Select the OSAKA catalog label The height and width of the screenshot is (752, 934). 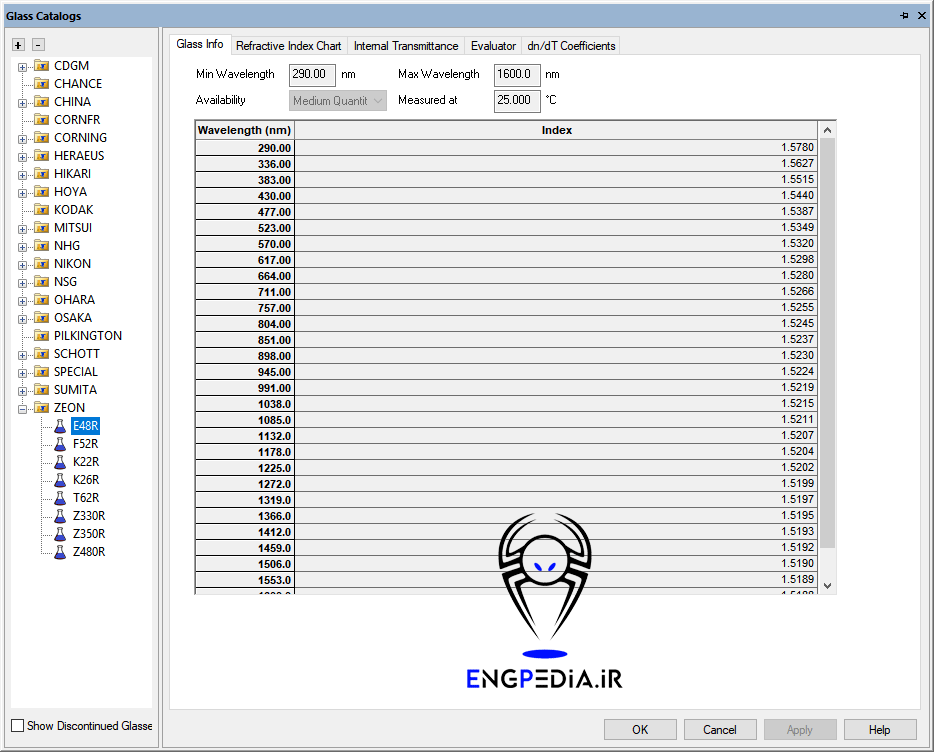[x=73, y=318]
